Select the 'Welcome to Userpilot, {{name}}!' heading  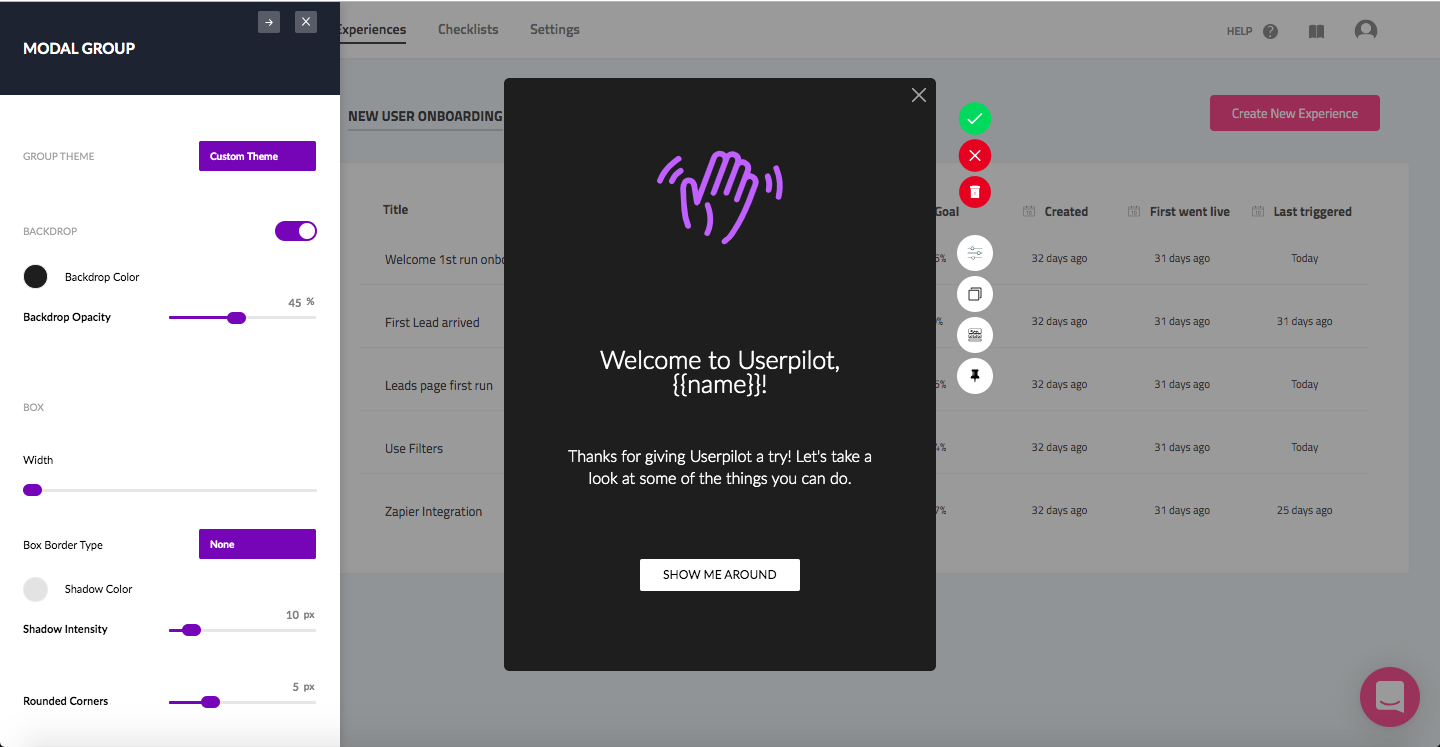click(720, 373)
